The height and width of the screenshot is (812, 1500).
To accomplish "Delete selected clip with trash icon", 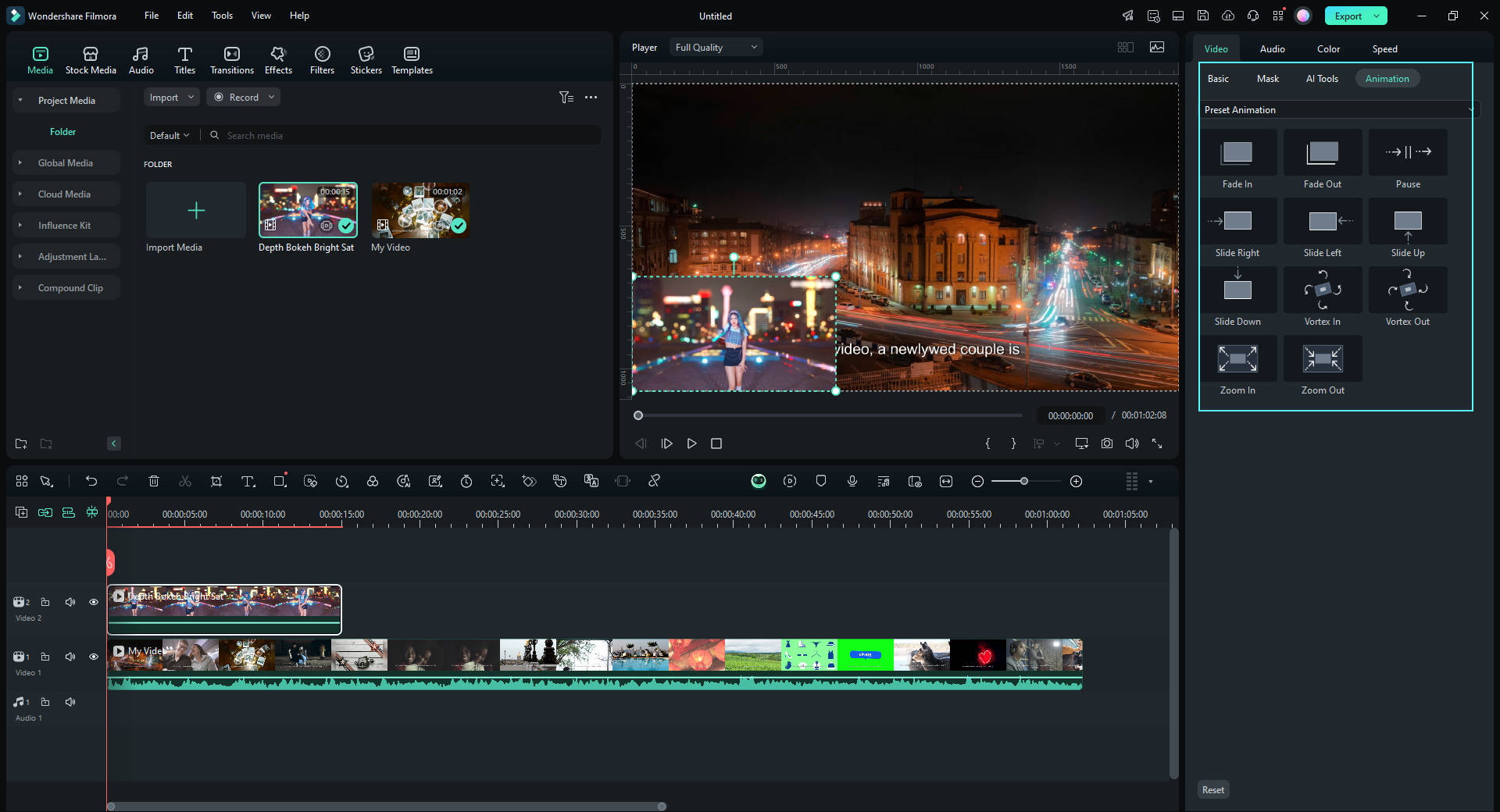I will click(154, 482).
